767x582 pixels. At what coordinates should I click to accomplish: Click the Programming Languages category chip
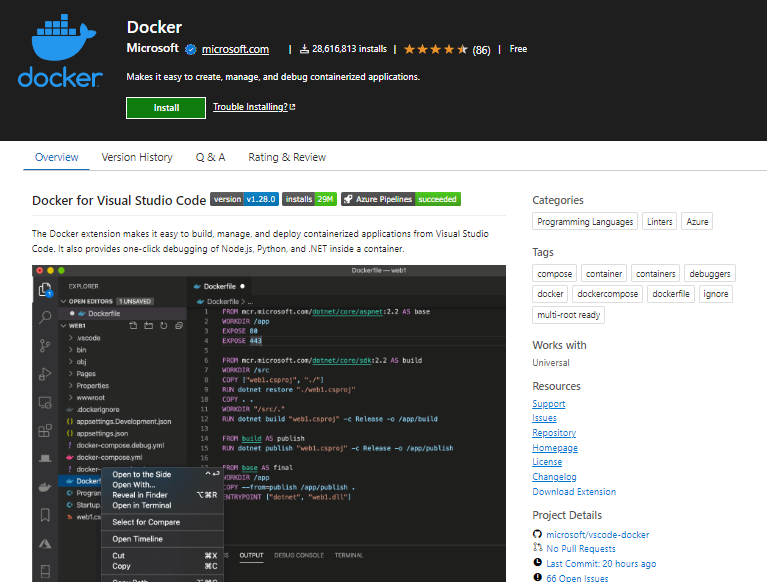tap(585, 222)
